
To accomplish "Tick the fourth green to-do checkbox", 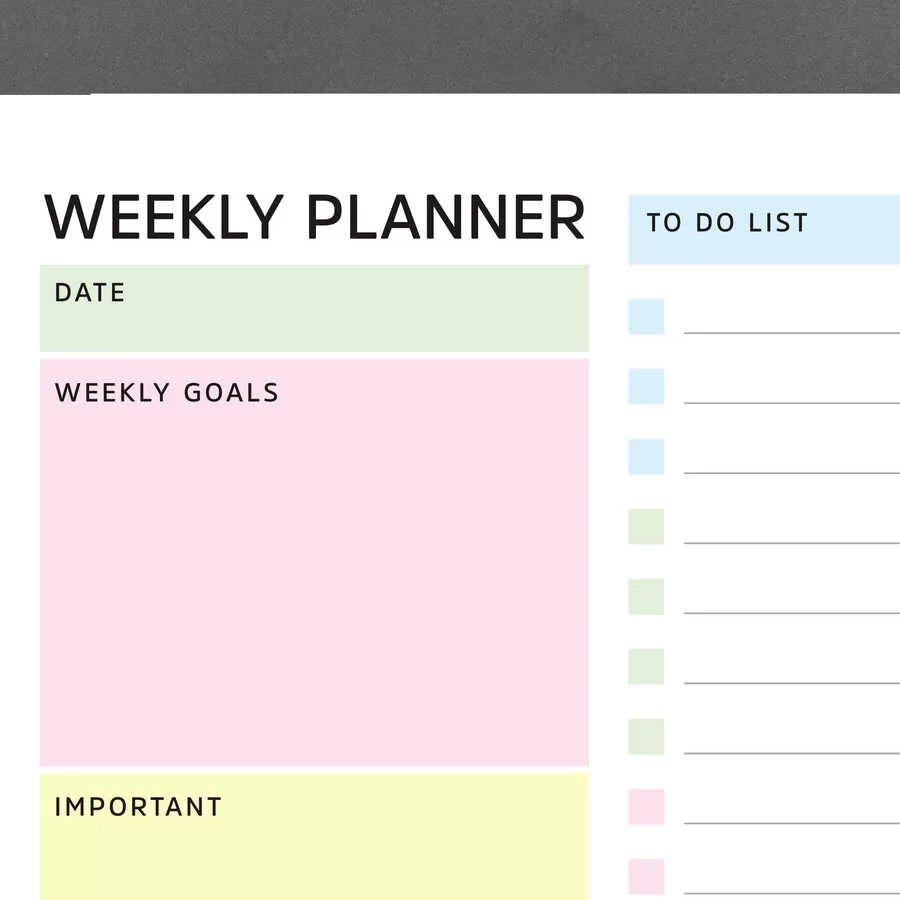I will (x=646, y=736).
